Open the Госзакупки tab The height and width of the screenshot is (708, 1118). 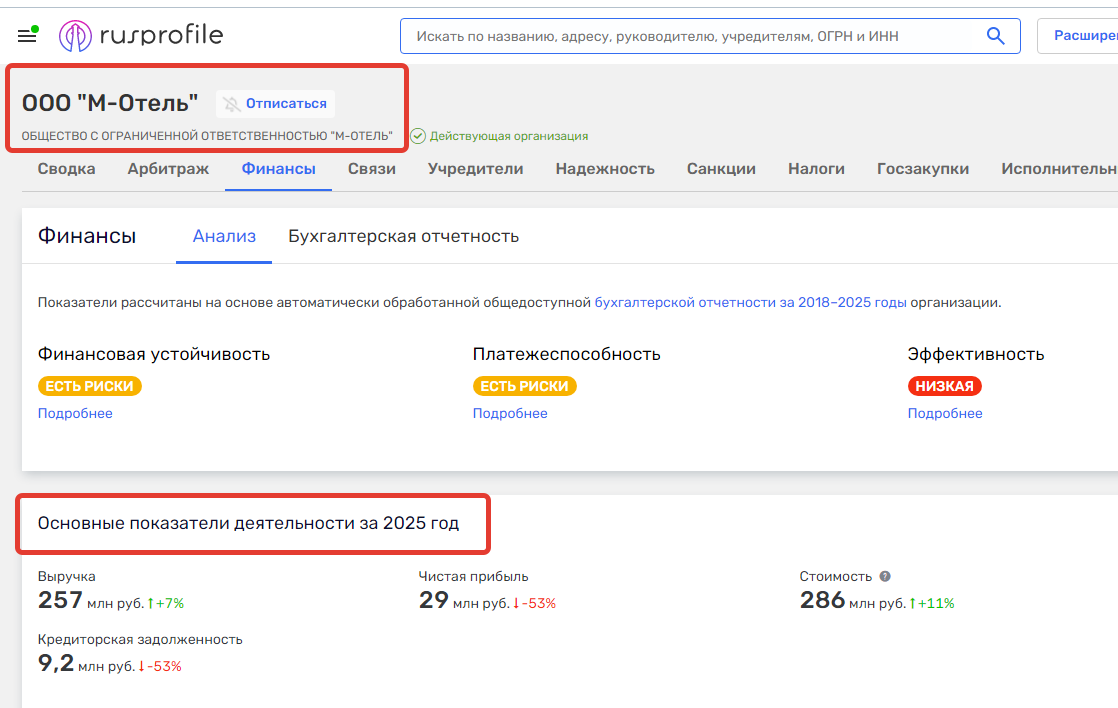[923, 169]
